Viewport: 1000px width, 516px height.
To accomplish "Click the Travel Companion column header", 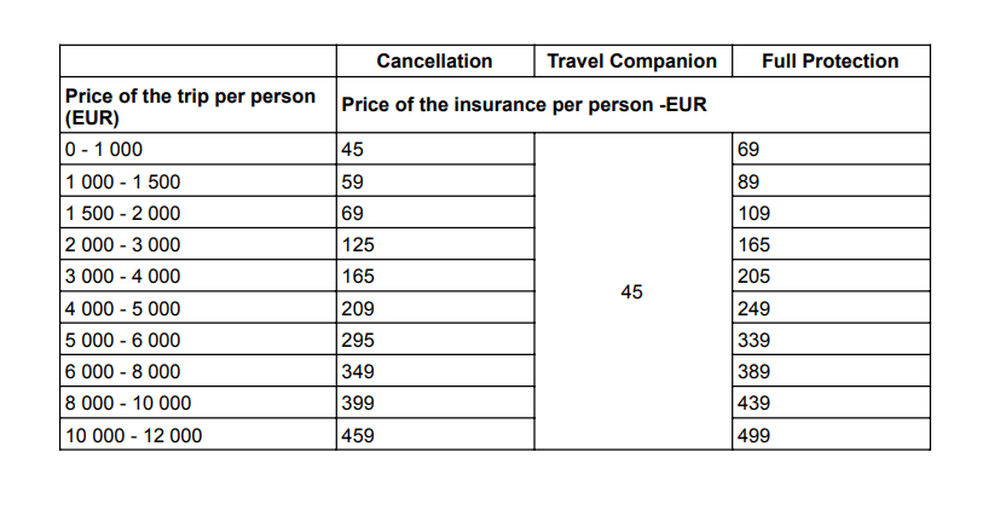I will pos(632,61).
